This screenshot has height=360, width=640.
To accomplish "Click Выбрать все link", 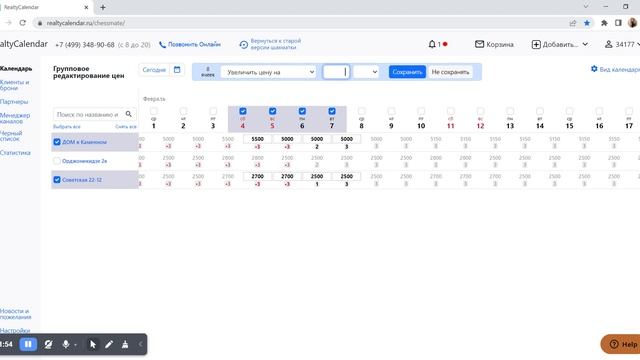I will click(x=67, y=127).
